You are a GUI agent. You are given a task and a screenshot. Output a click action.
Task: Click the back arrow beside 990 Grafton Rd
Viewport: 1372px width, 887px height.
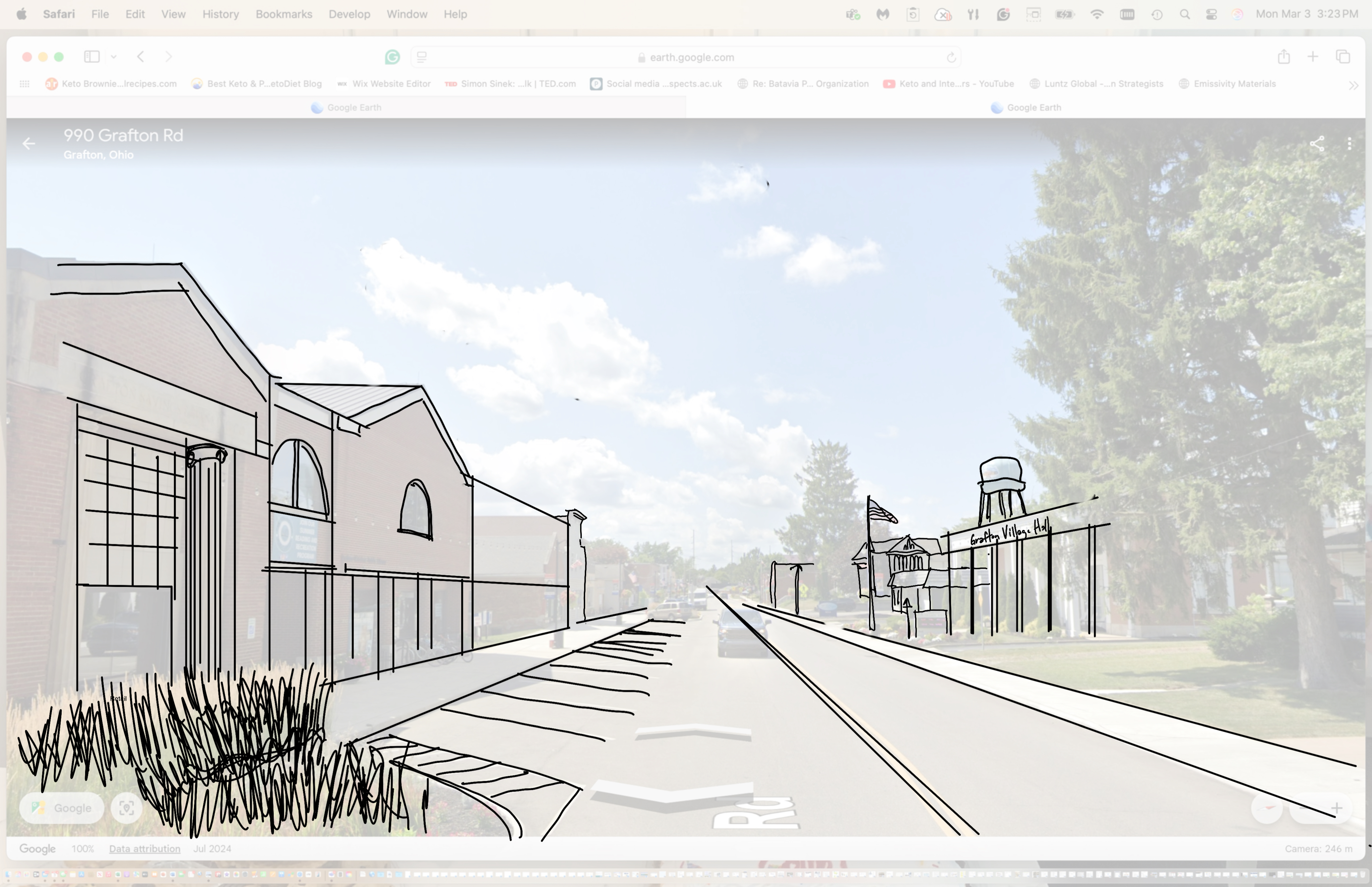(x=28, y=143)
